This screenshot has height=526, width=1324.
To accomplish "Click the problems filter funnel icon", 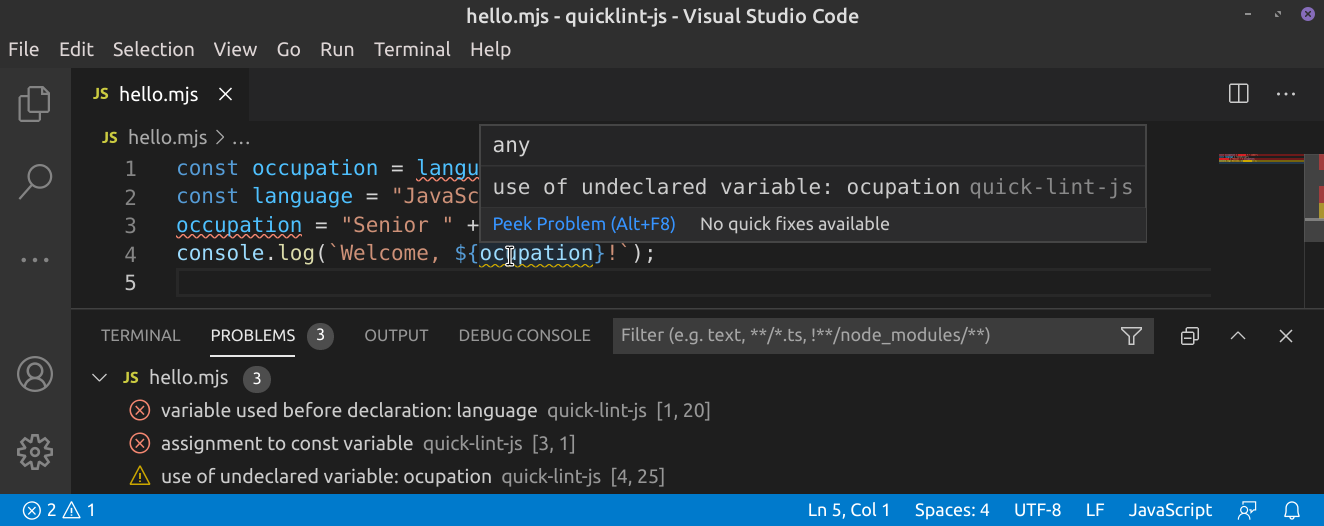I will [x=1131, y=336].
